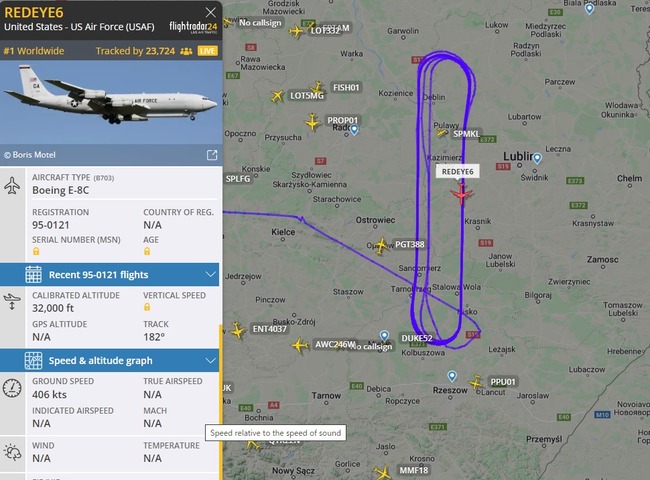Select the PPU01 aircraft near Rzeszow

tap(476, 382)
